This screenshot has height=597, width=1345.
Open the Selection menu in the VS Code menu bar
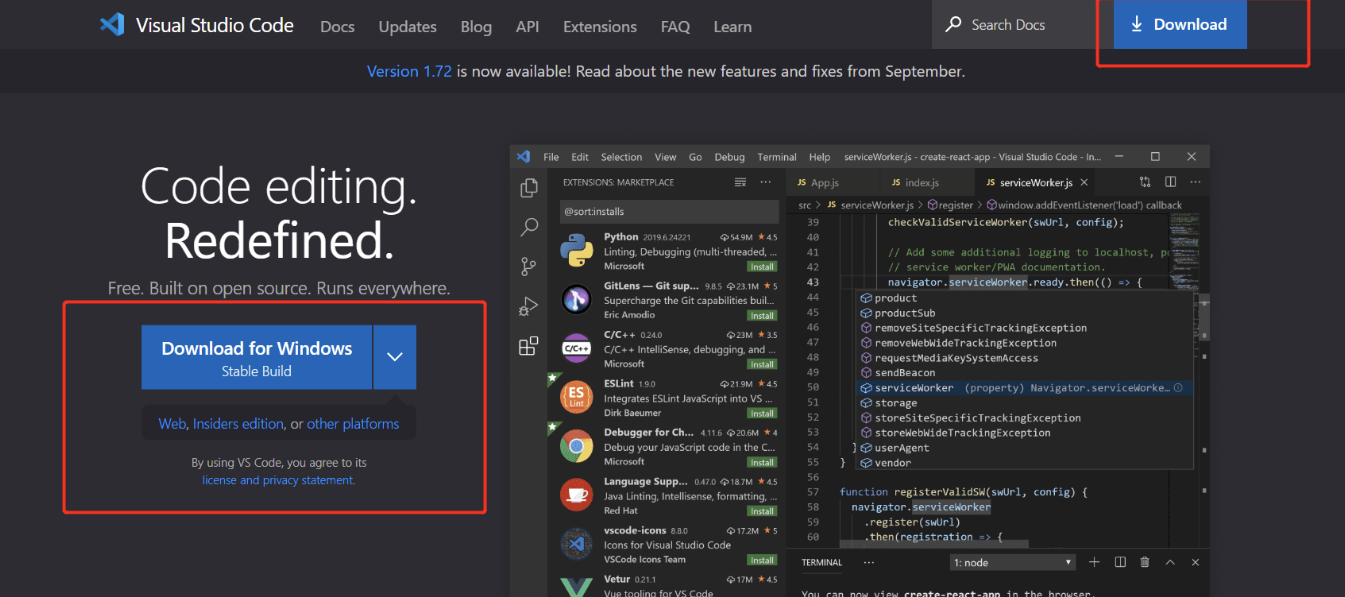pos(621,157)
